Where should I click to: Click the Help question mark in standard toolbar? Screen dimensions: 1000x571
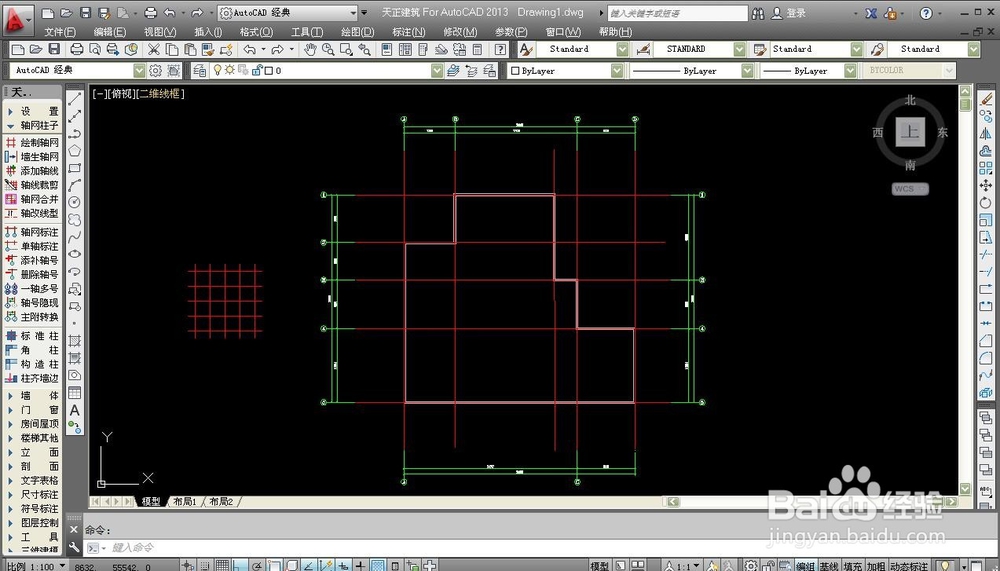[x=501, y=49]
